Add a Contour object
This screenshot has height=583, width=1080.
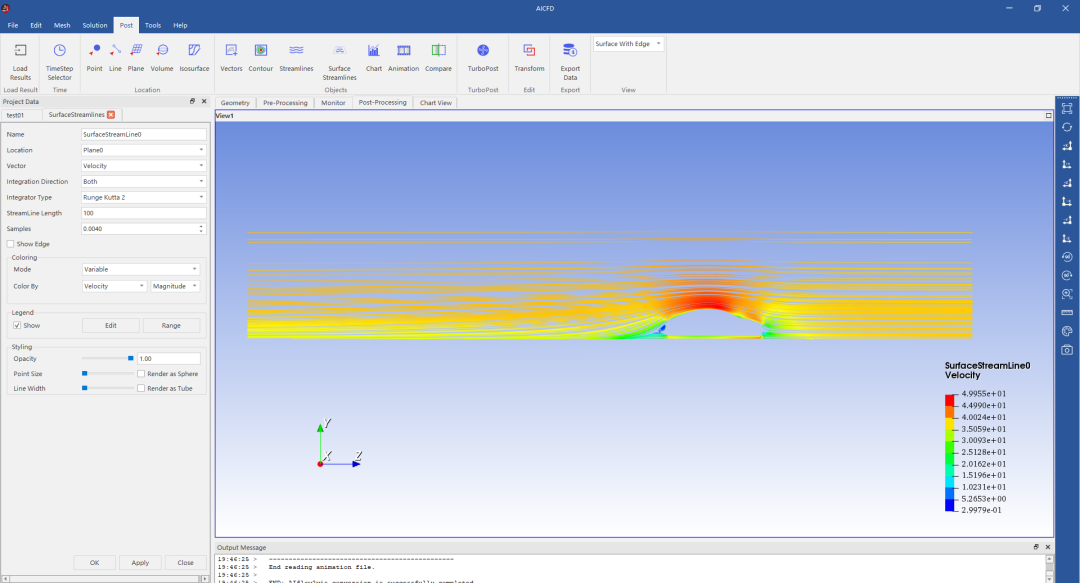click(260, 58)
